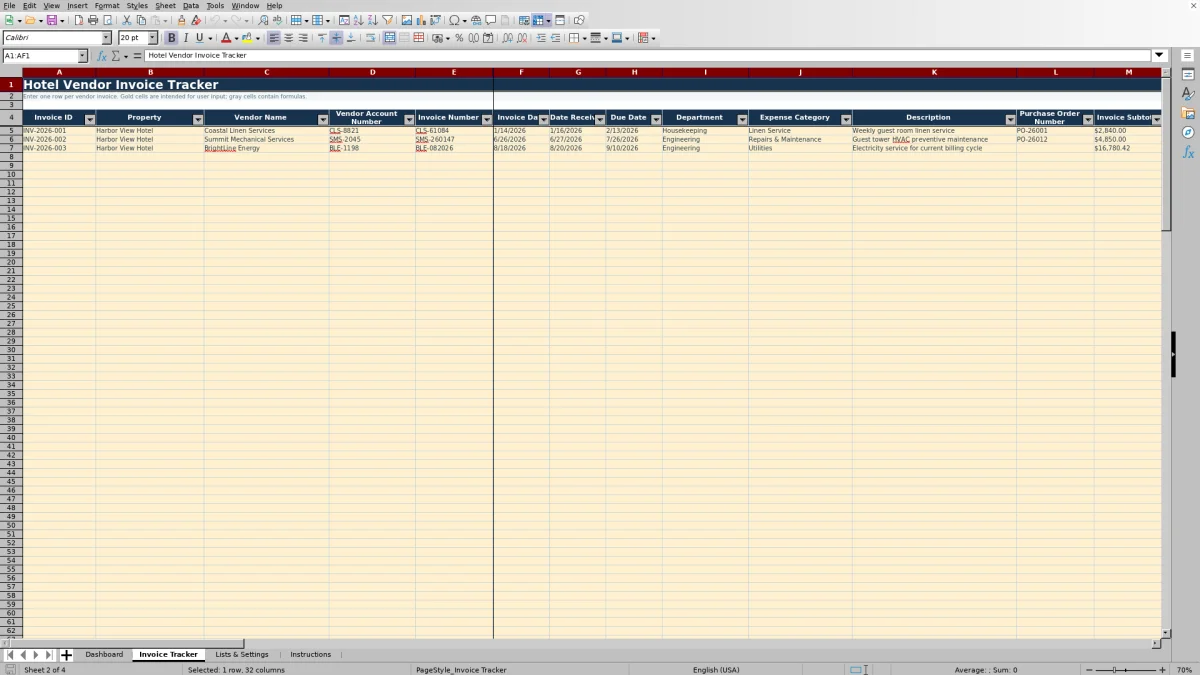Open Invoice ID column filter dropdown

(90, 119)
